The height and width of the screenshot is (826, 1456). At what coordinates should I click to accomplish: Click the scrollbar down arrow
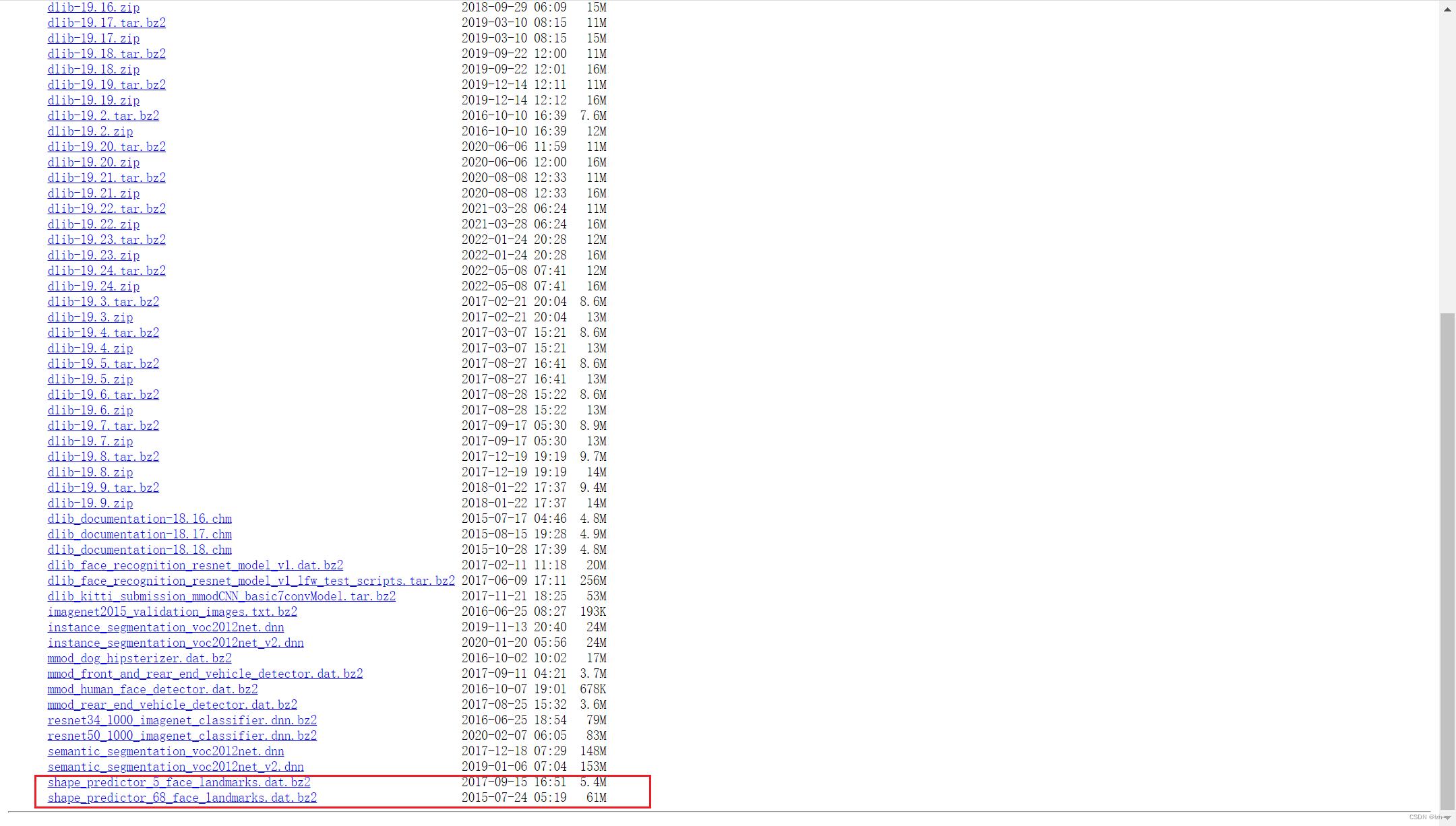tap(1447, 817)
